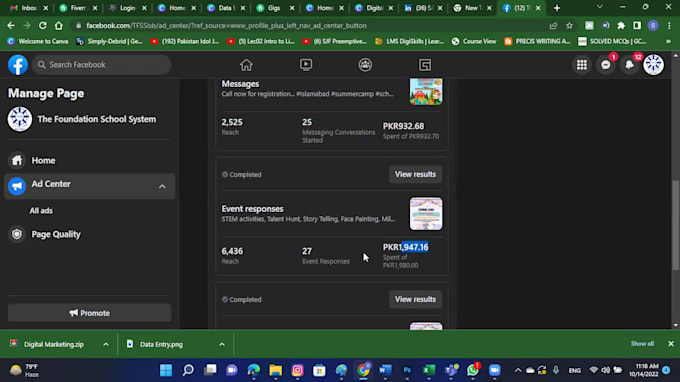Show more bookmarks chevron
The height and width of the screenshot is (382, 680).
(668, 41)
